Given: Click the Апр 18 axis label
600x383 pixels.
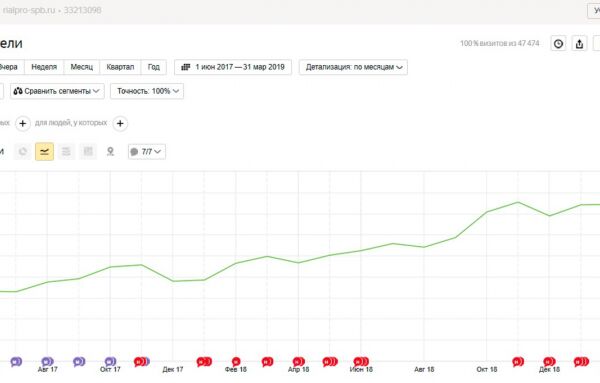Looking at the screenshot, I should [x=298, y=370].
